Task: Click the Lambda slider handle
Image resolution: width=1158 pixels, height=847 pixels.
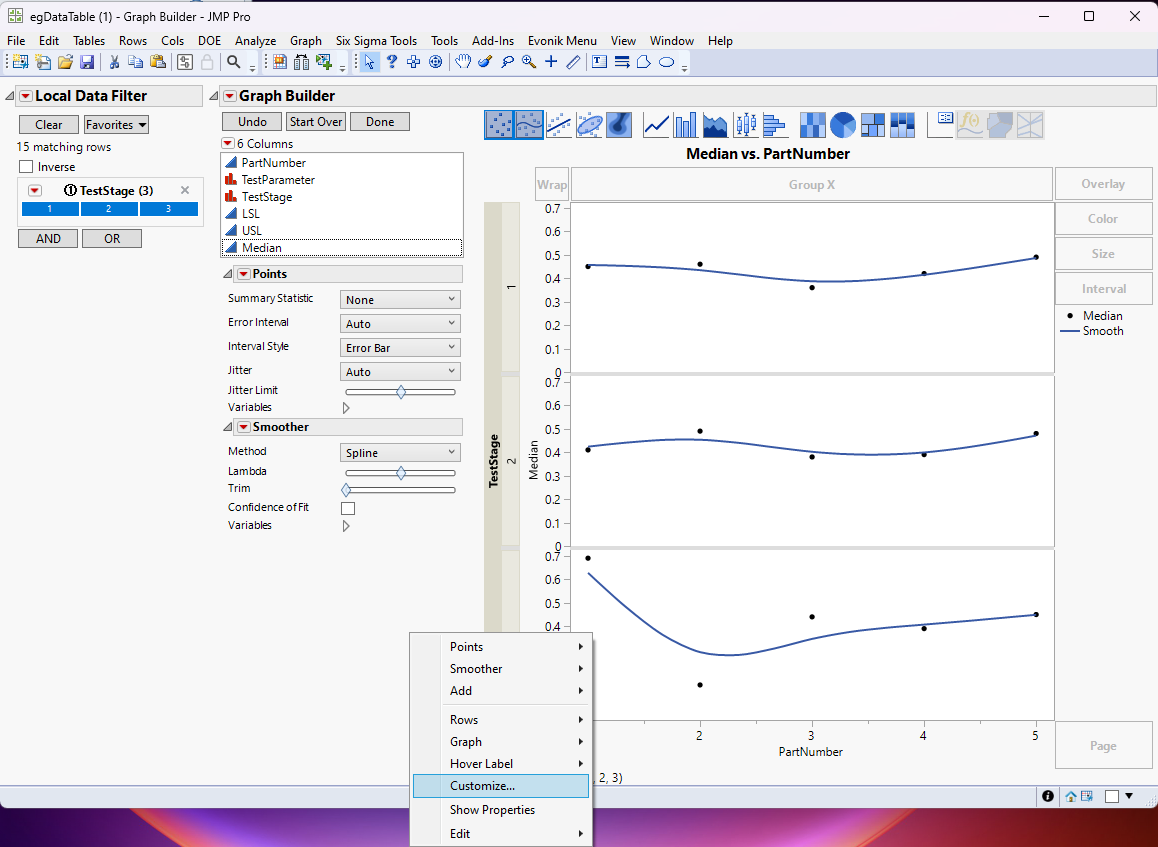Action: [401, 473]
